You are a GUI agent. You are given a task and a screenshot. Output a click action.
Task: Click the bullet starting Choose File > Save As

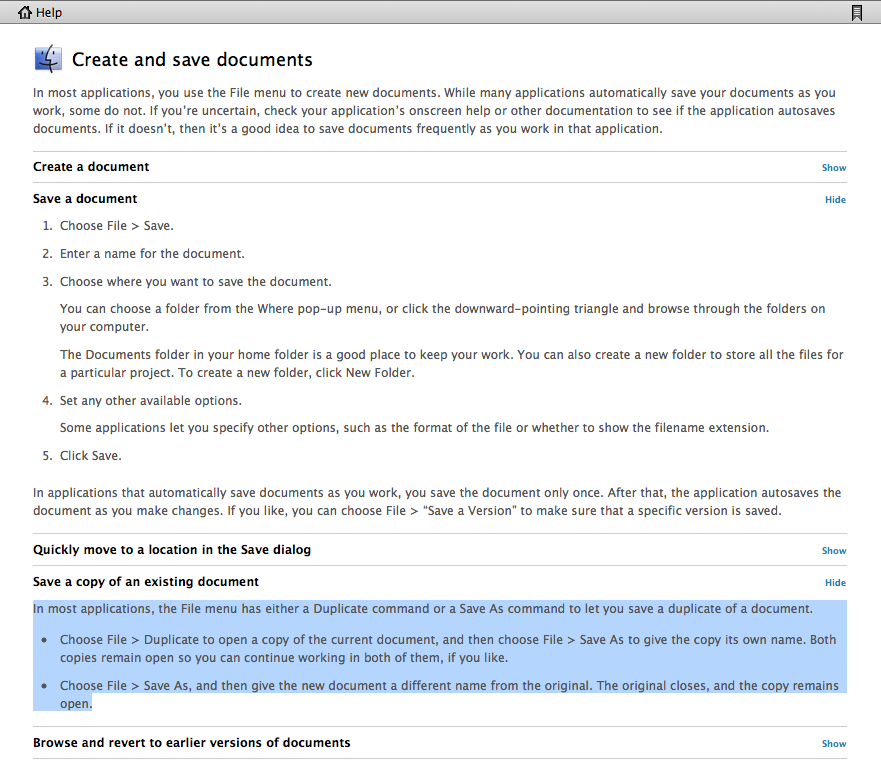(449, 695)
